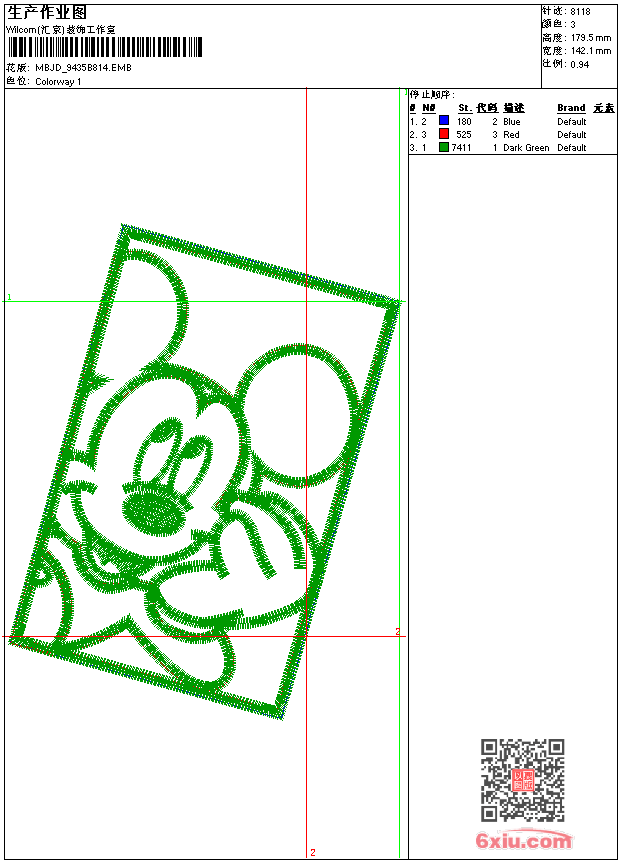The width and height of the screenshot is (620, 860).
Task: Click the '元素' column header
Action: coord(604,108)
